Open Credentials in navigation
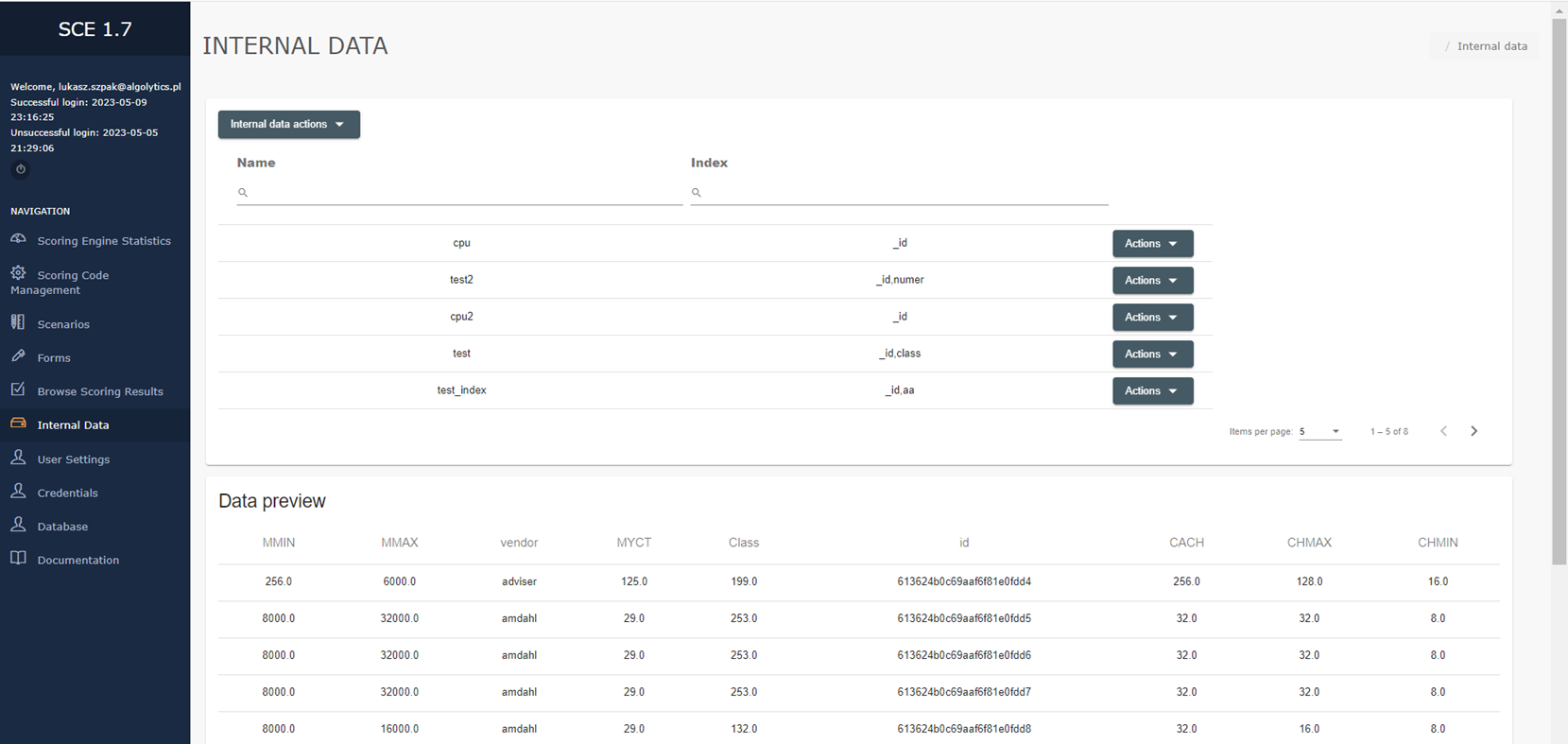 pyautogui.click(x=67, y=493)
